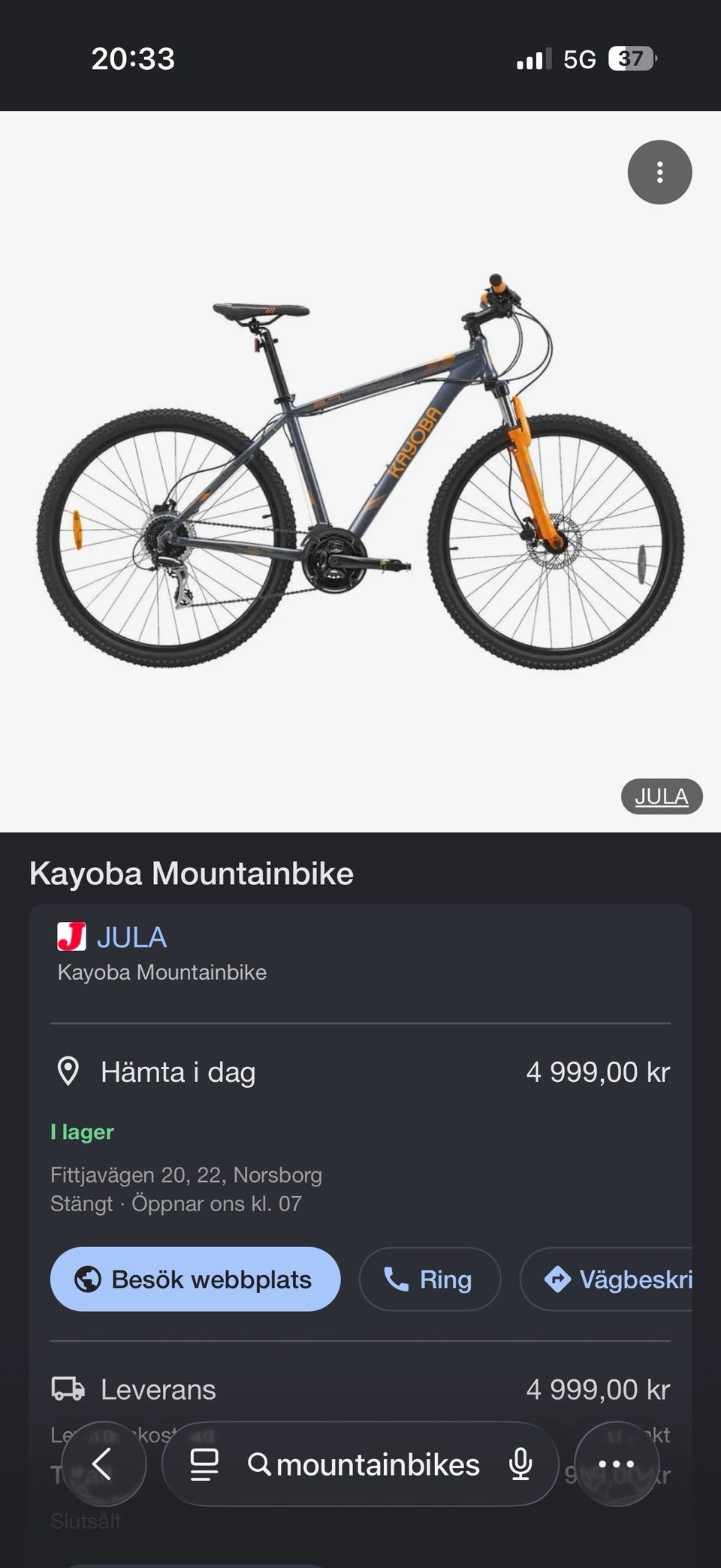The image size is (721, 1568).
Task: Tap the Hämta i dag pickup price
Action: (x=598, y=1072)
